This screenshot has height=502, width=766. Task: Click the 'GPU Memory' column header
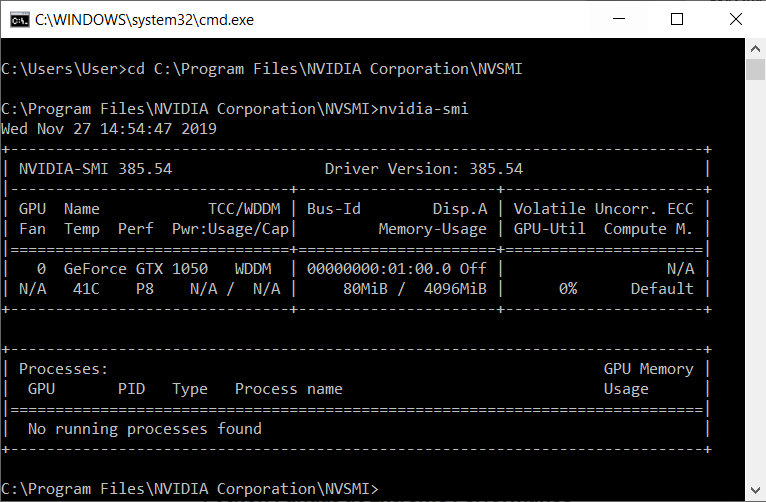click(648, 369)
